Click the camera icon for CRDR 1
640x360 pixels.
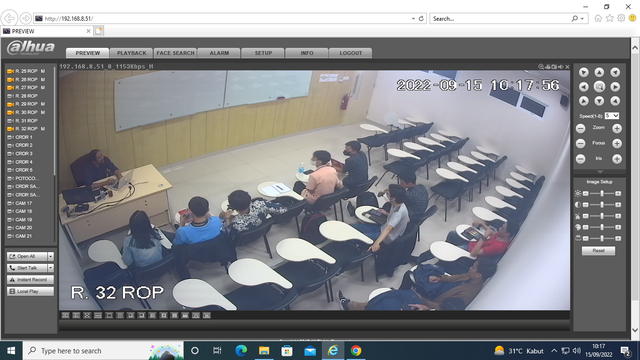coord(10,137)
